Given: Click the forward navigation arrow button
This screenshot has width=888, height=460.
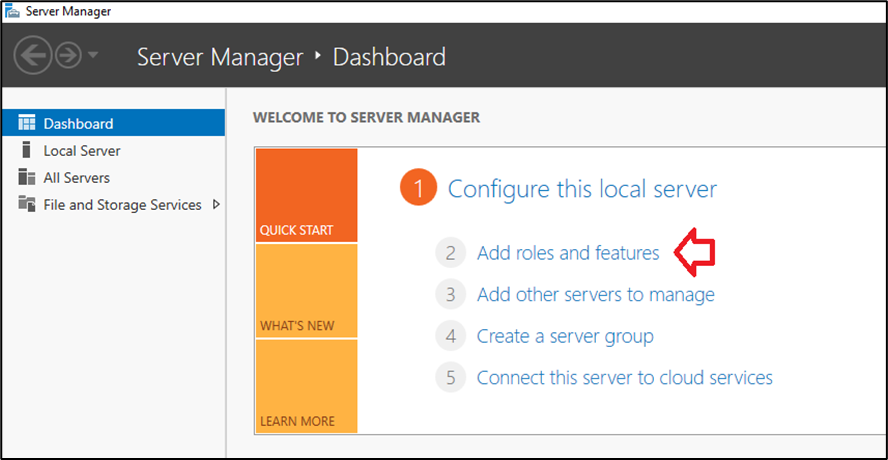Looking at the screenshot, I should point(68,57).
